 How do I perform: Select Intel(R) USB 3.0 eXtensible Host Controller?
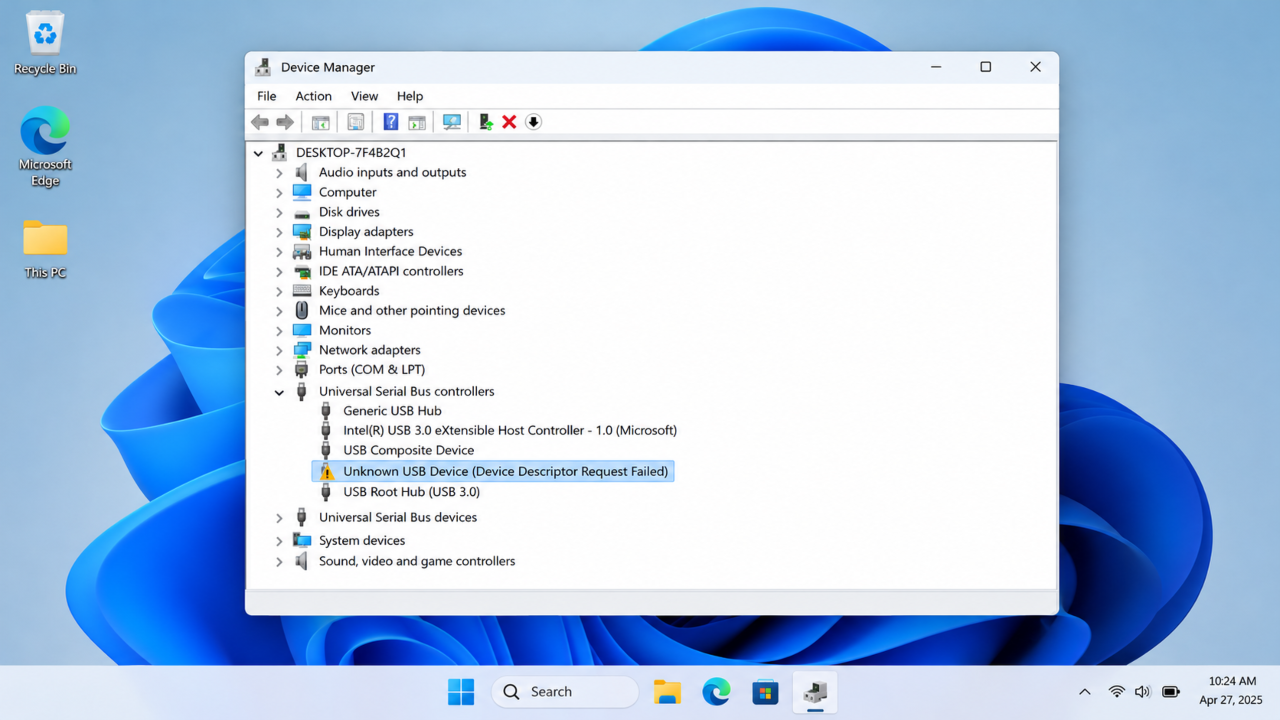[510, 430]
